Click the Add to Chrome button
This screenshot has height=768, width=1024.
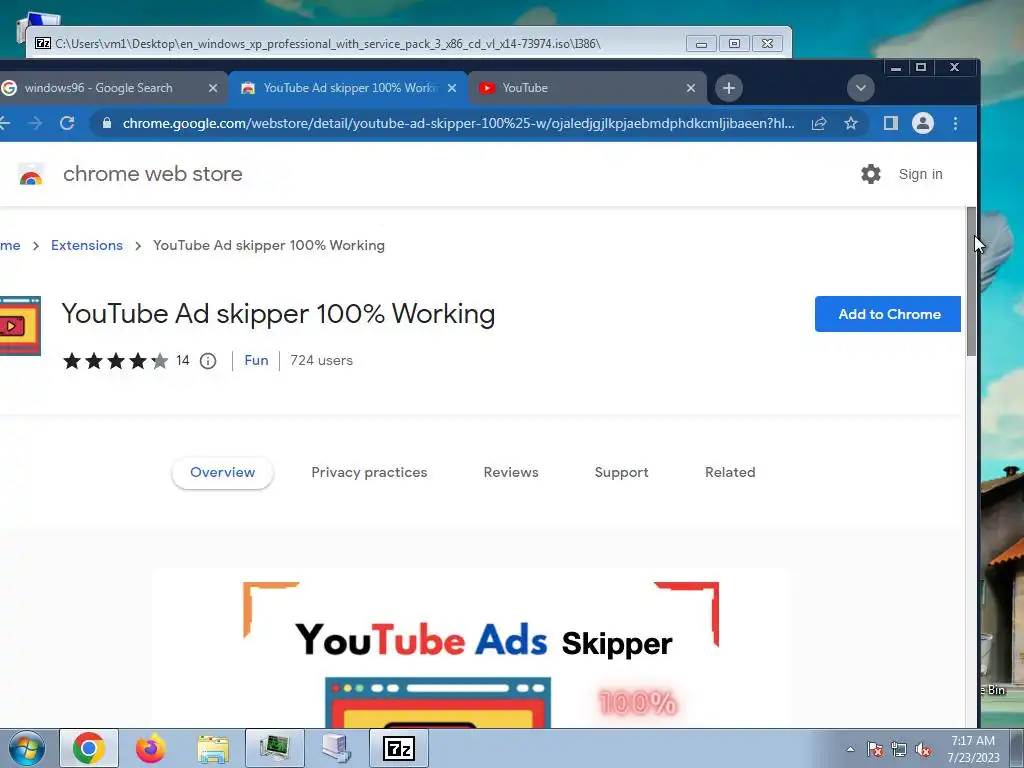pyautogui.click(x=888, y=314)
